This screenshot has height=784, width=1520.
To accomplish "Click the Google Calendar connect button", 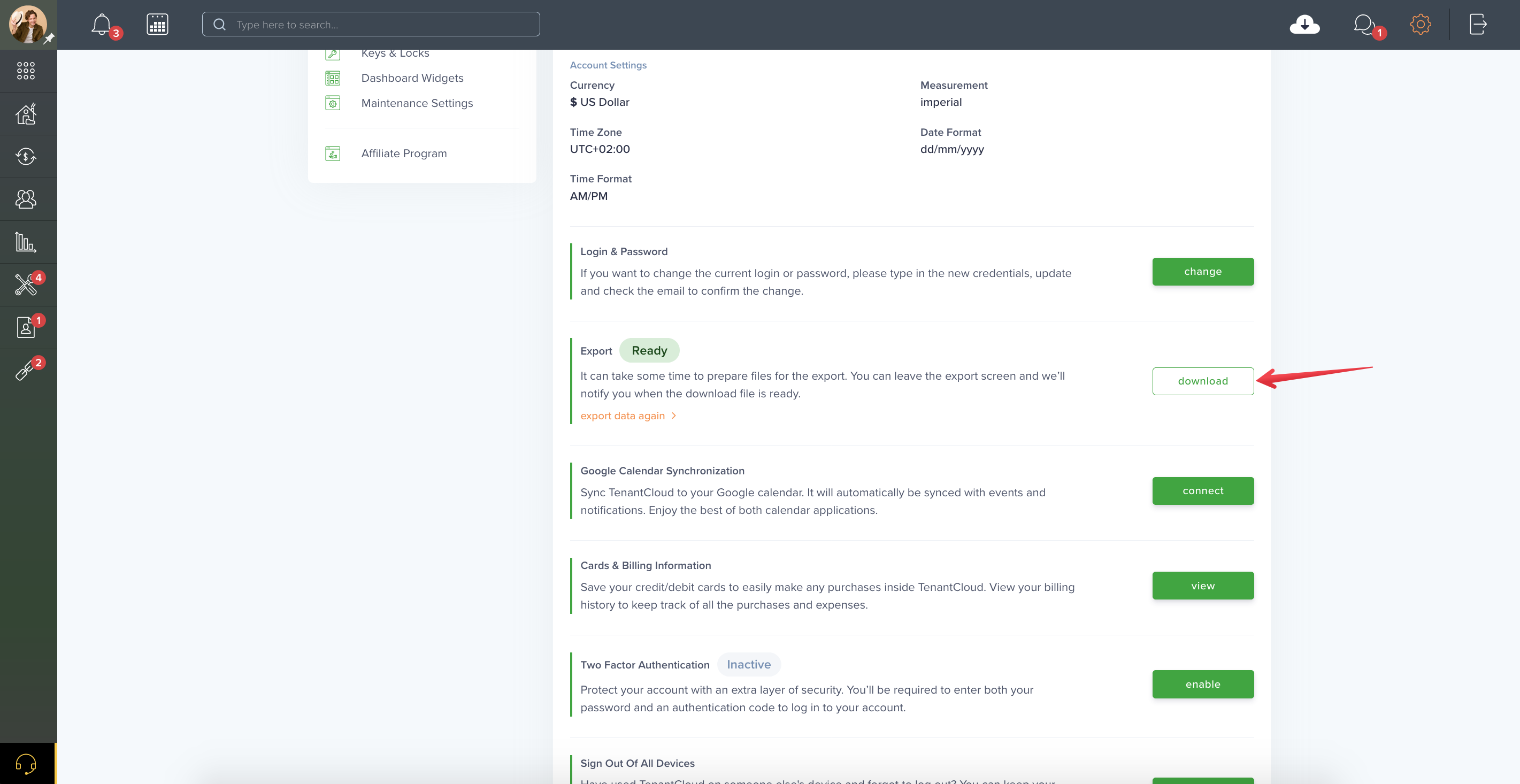I will pos(1202,491).
